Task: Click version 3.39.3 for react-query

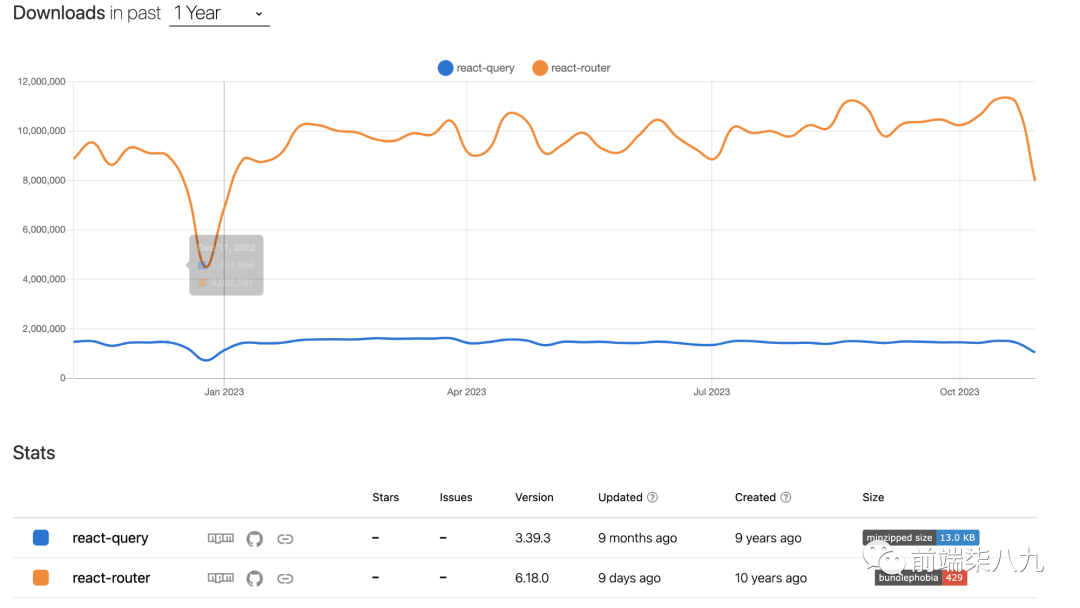Action: tap(532, 538)
